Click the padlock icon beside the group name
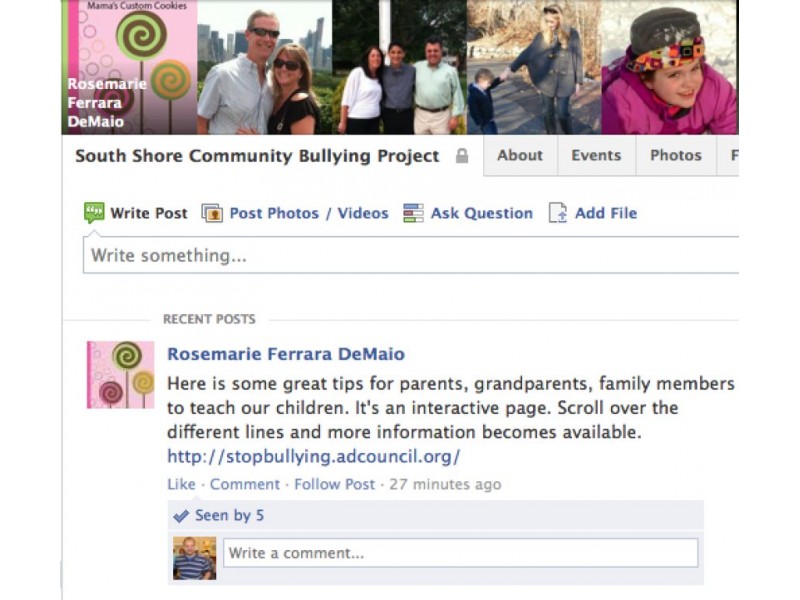 point(462,156)
